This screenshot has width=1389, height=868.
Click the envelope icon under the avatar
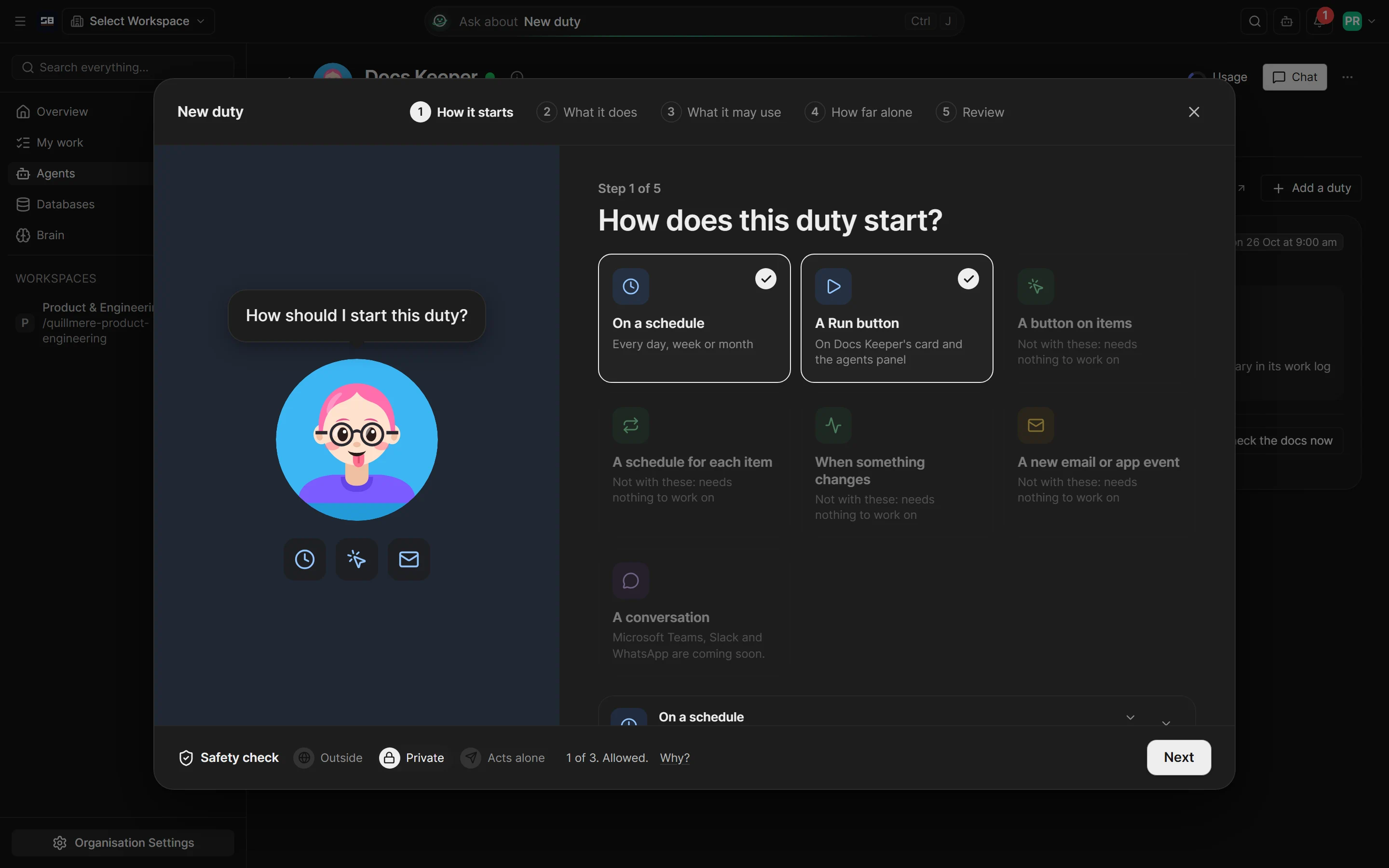point(409,559)
